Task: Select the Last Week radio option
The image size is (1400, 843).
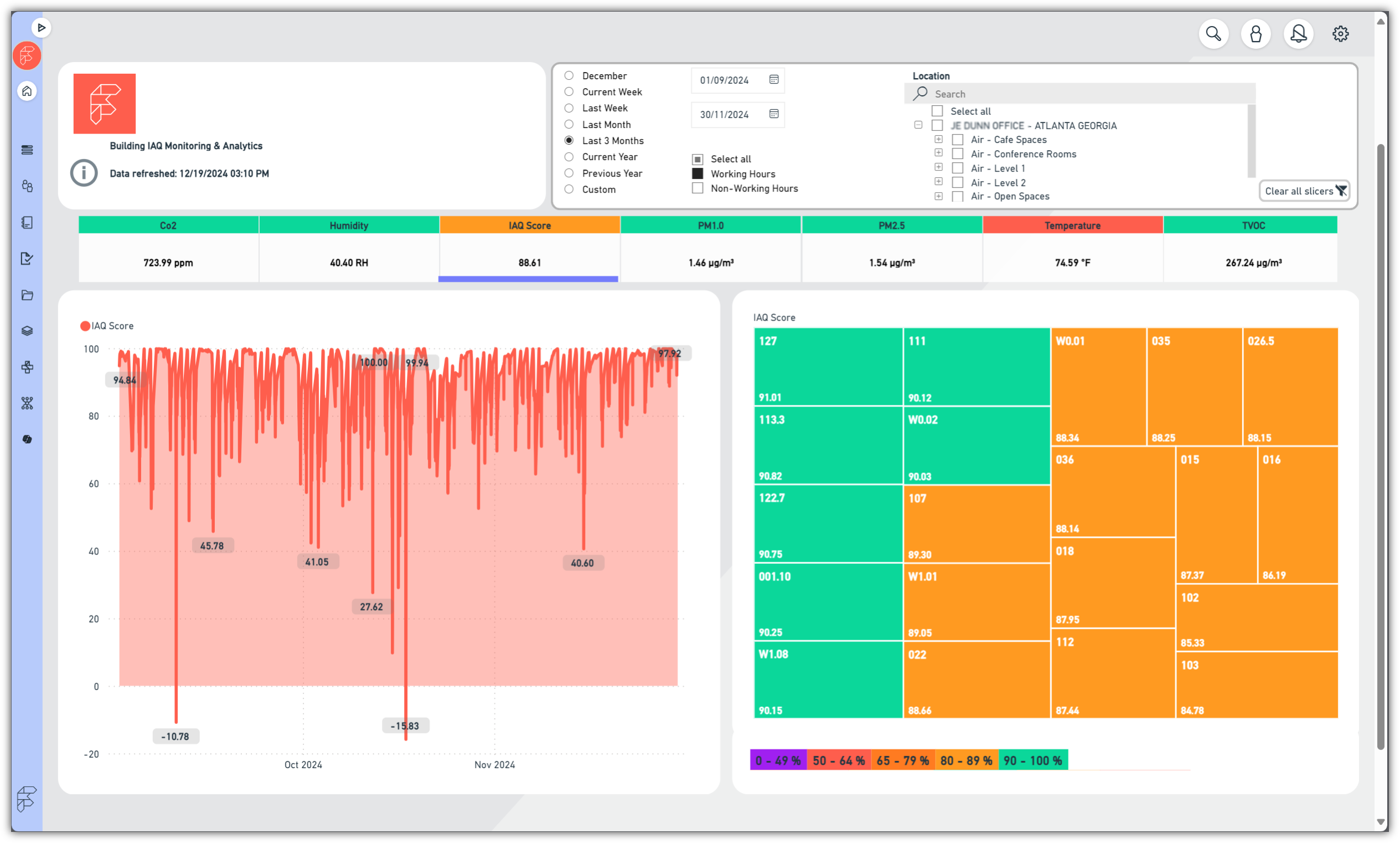Action: (x=569, y=108)
